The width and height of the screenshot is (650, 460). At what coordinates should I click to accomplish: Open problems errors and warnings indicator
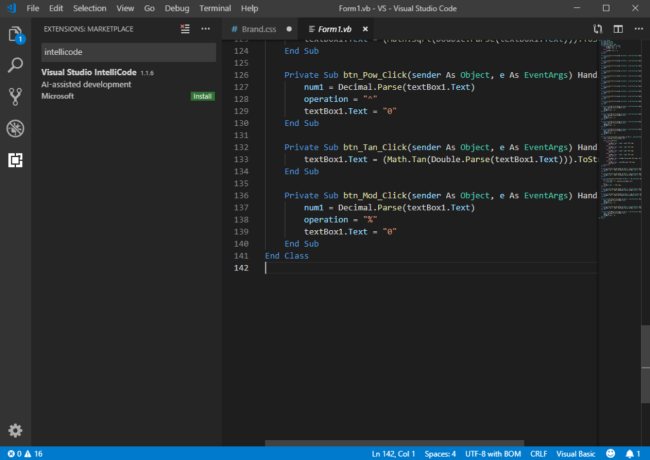point(25,454)
